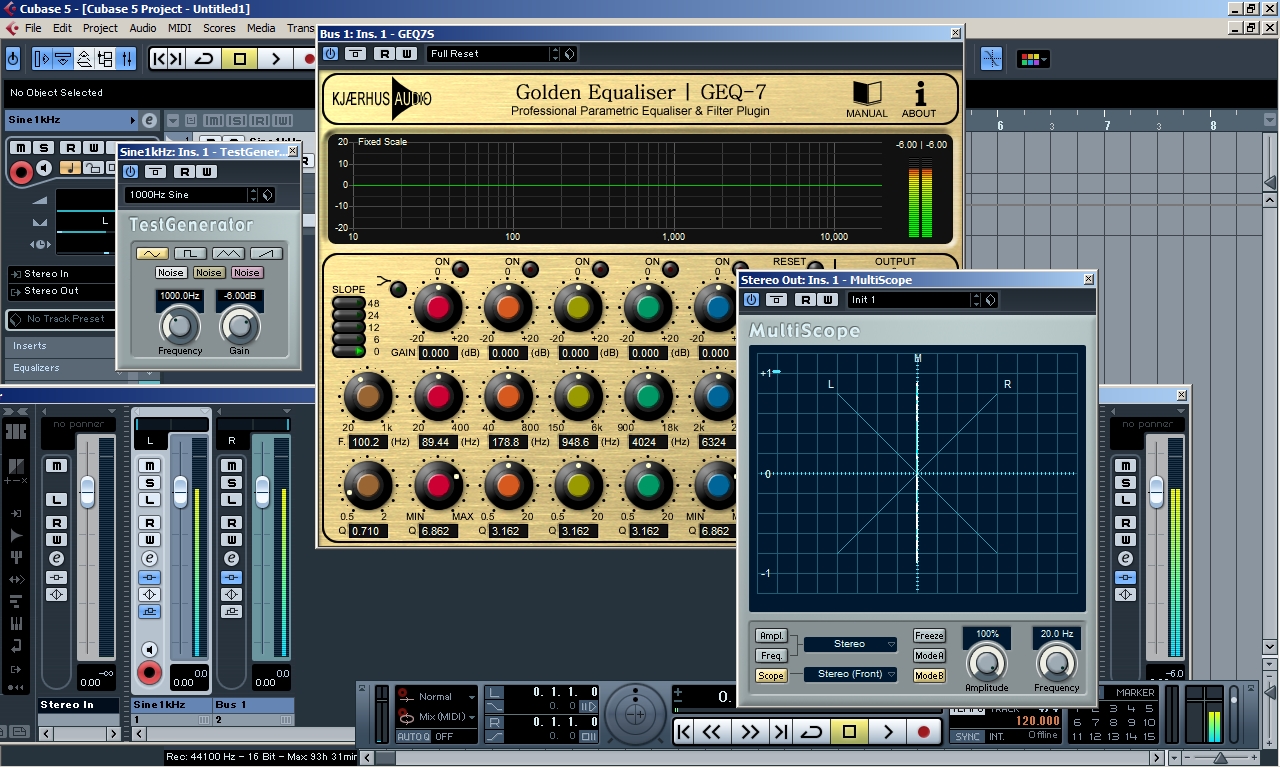Open the MIDI menu
This screenshot has height=768, width=1280.
click(x=181, y=28)
